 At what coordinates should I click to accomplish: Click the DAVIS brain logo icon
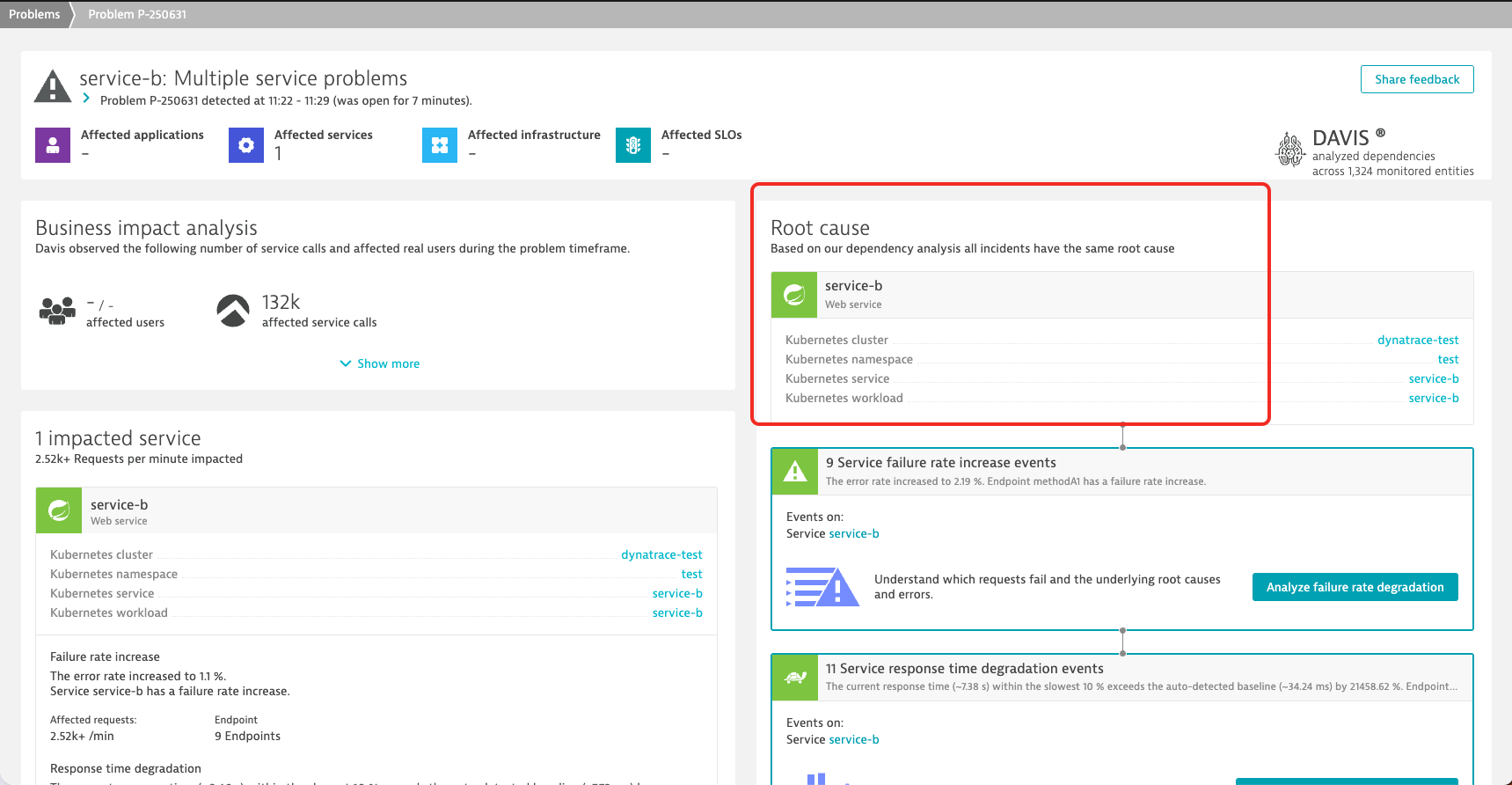1290,149
